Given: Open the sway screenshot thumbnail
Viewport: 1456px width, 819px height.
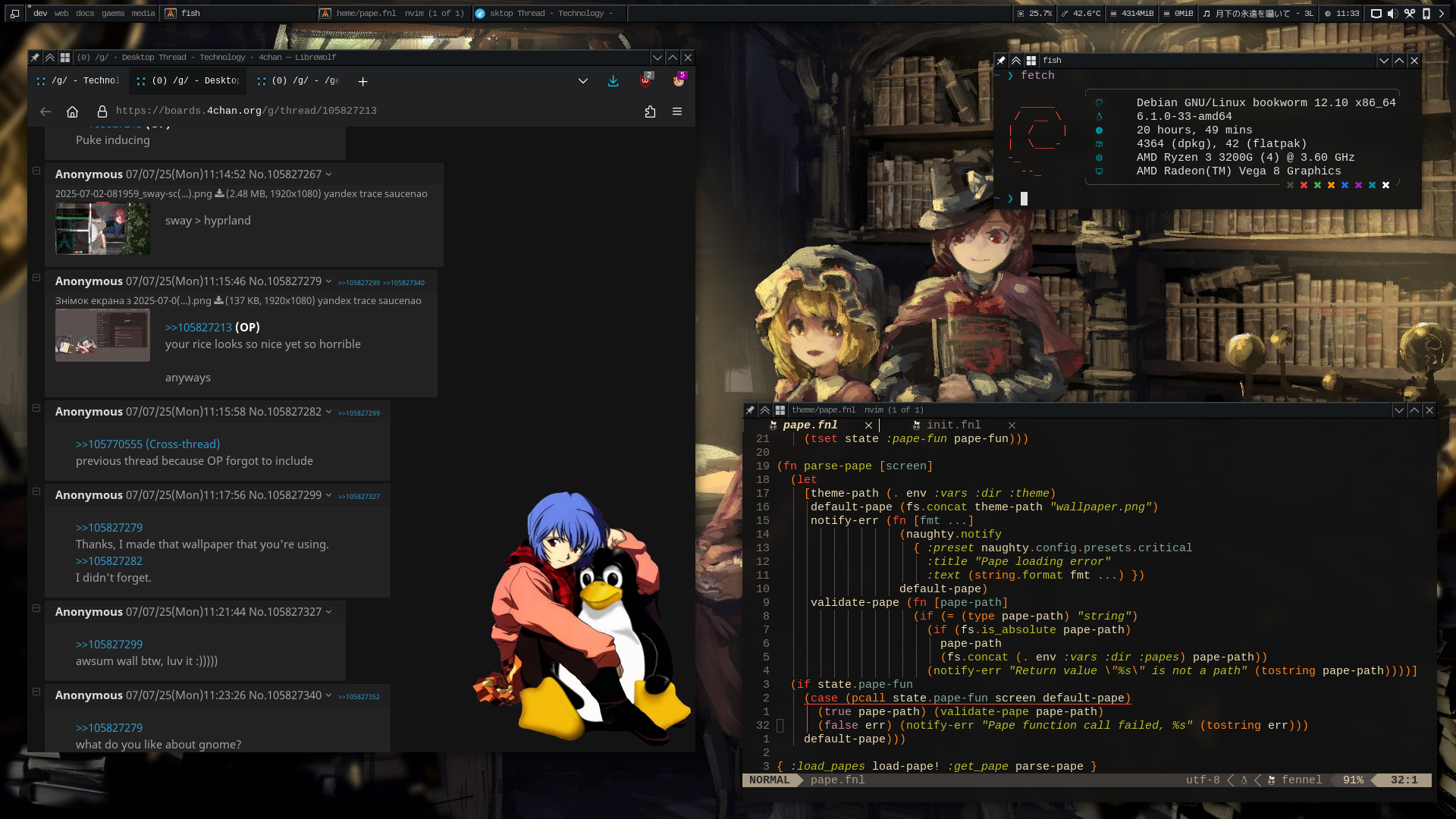Looking at the screenshot, I should pyautogui.click(x=102, y=229).
